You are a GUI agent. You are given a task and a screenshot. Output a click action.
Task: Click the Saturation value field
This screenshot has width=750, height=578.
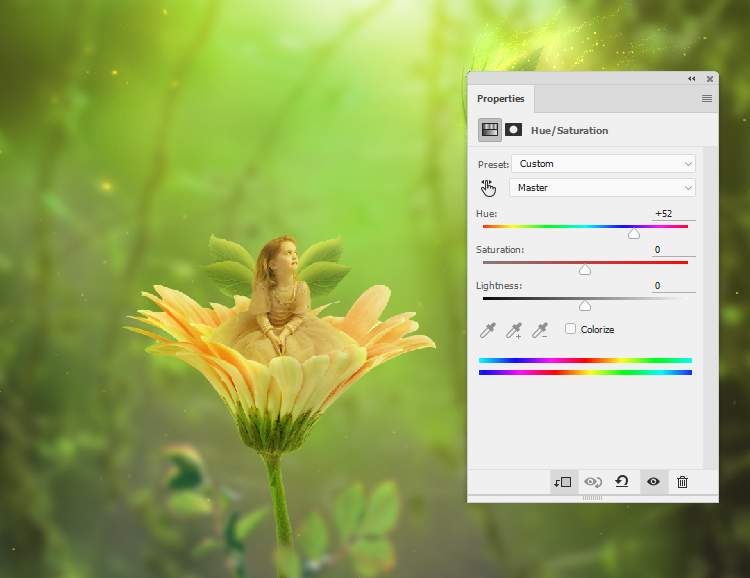673,250
